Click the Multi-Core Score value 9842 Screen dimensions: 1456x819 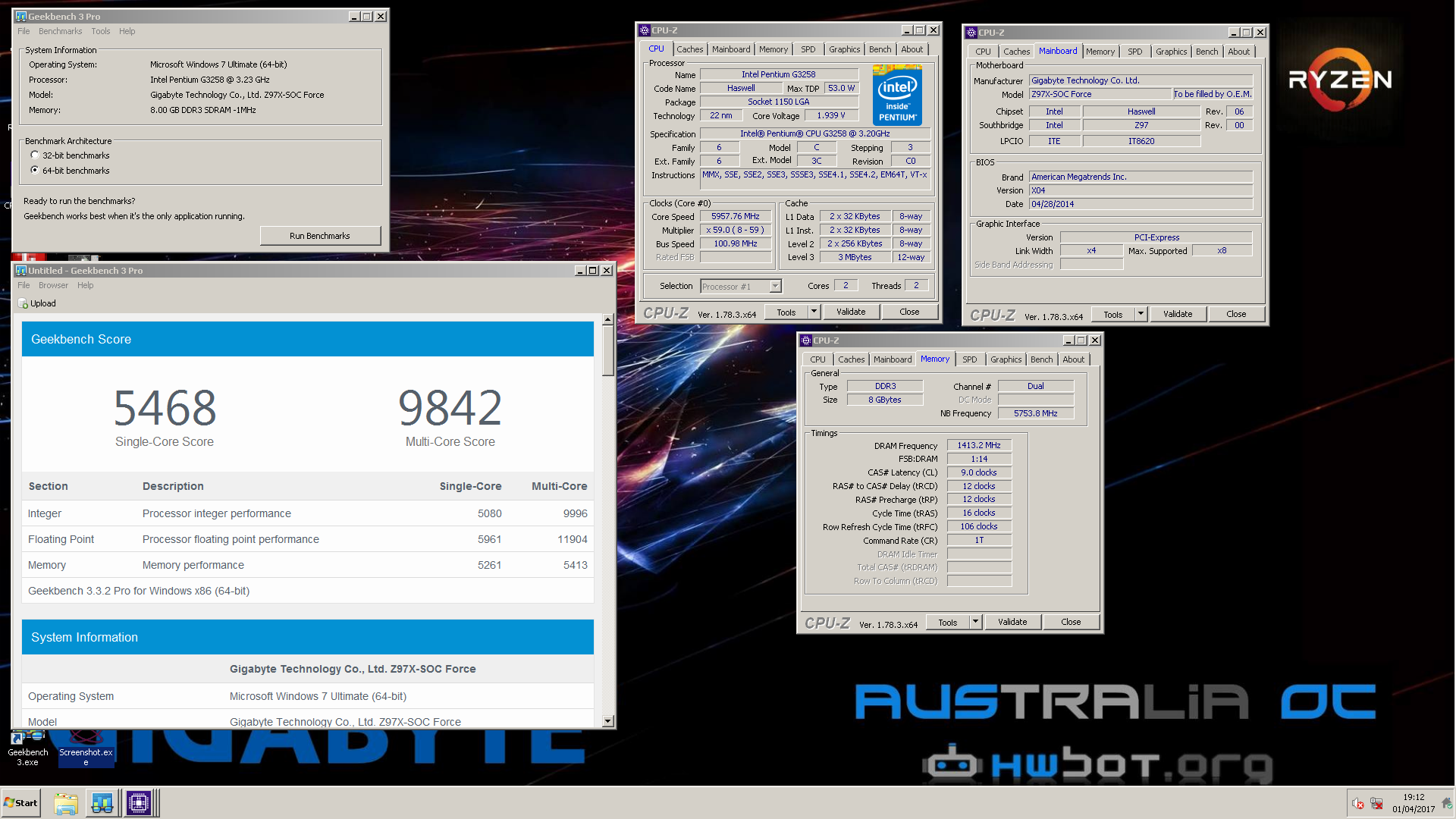[x=450, y=408]
